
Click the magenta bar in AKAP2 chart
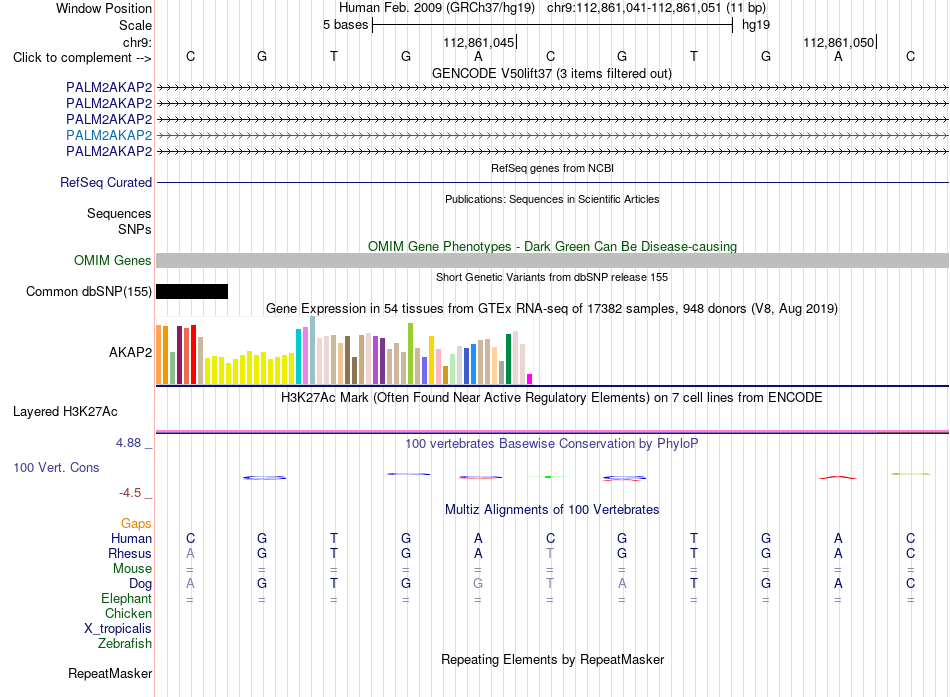point(529,379)
